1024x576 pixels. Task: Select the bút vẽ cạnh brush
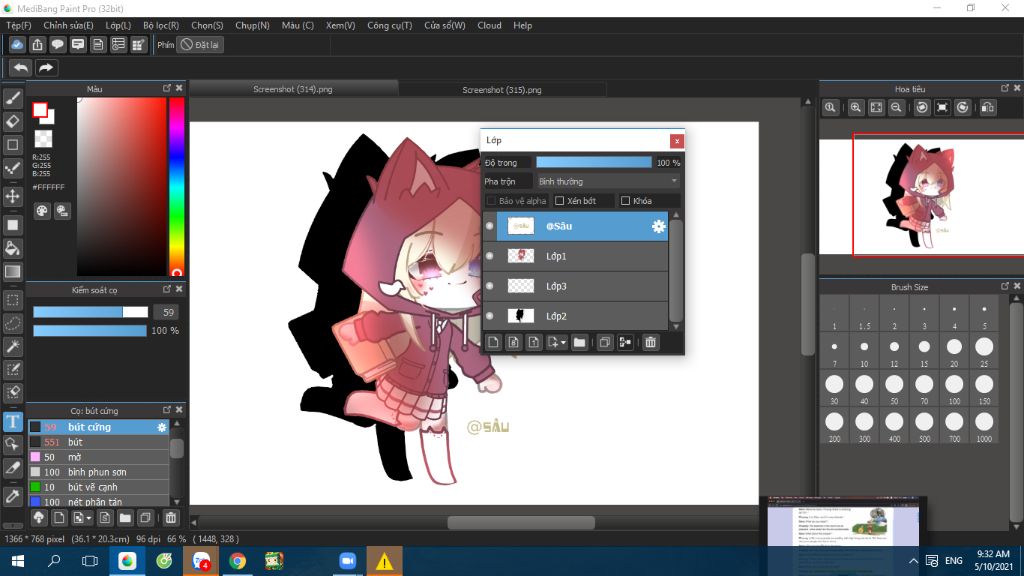point(99,487)
